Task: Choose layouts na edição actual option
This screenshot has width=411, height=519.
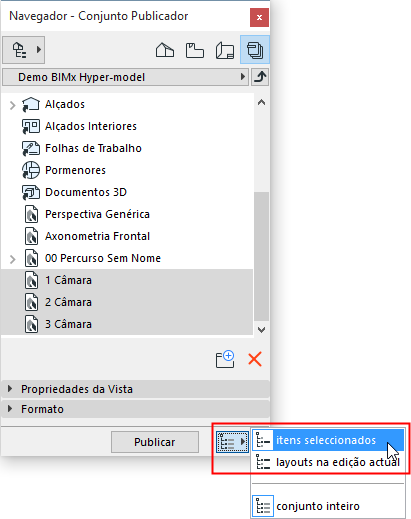Action: click(328, 462)
